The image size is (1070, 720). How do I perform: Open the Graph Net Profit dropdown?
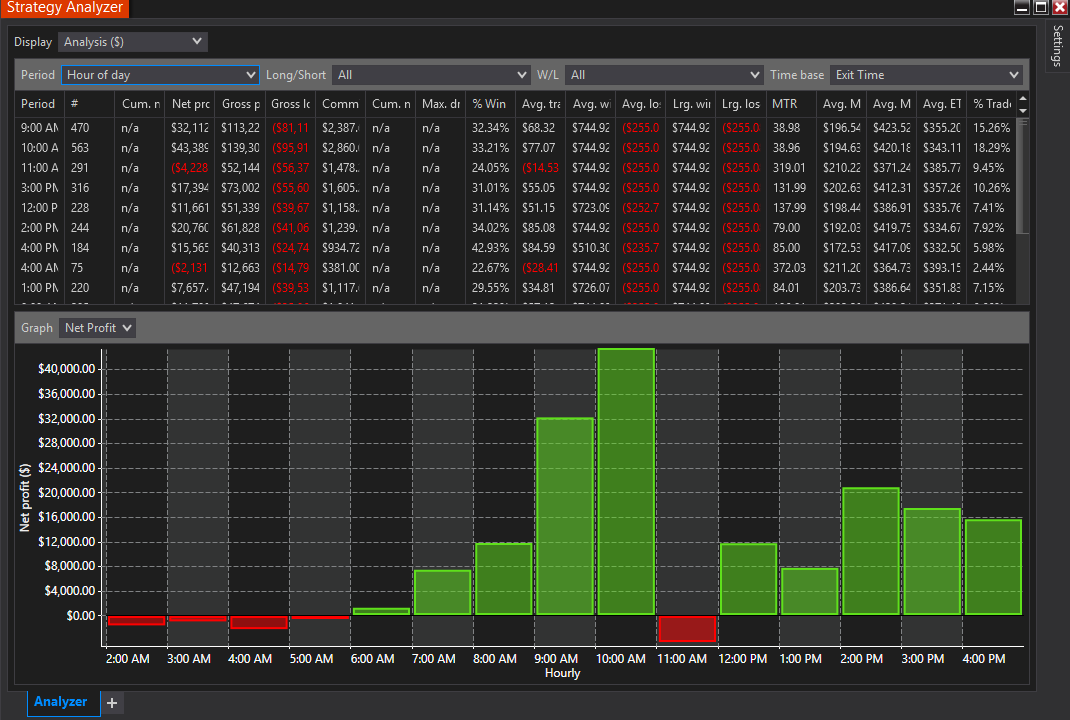(x=97, y=328)
